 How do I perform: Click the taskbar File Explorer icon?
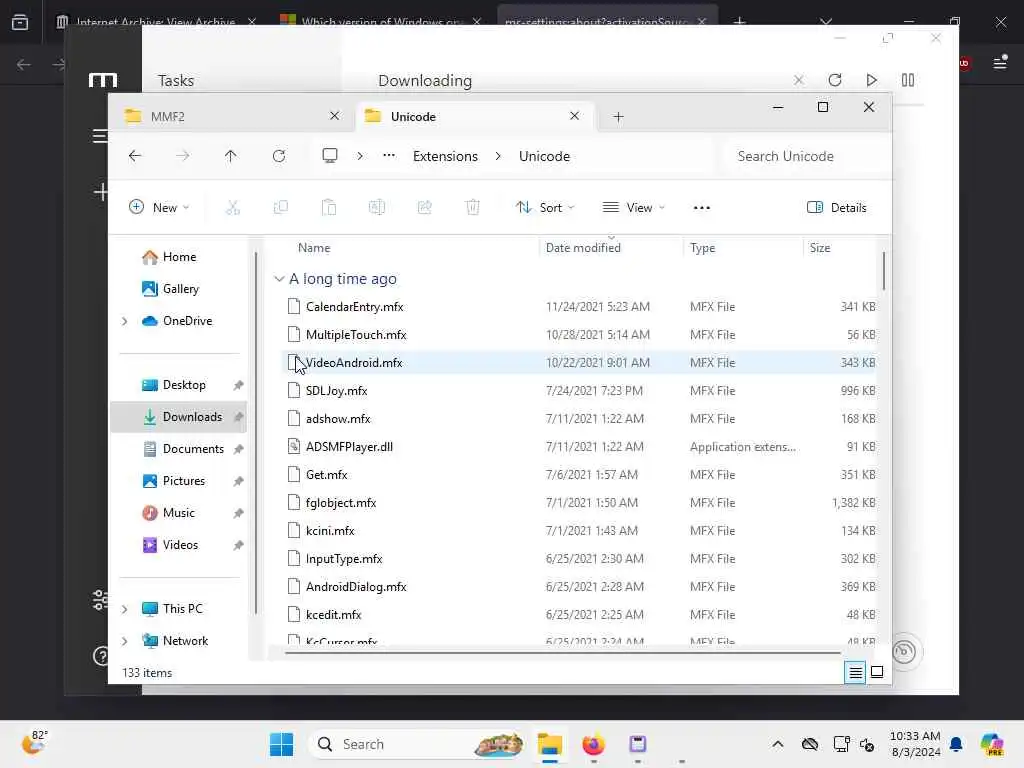pyautogui.click(x=550, y=744)
